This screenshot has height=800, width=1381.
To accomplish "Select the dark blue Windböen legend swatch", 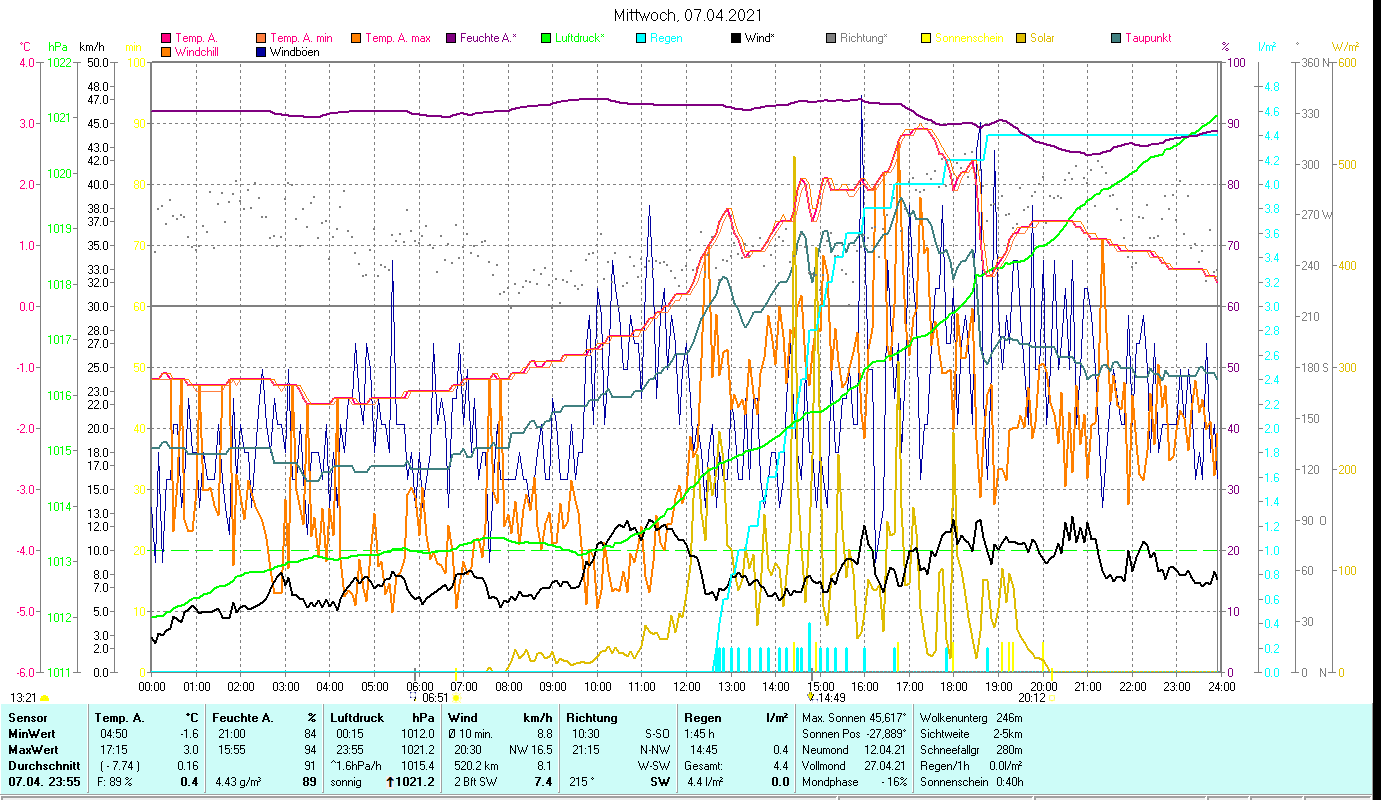I will pyautogui.click(x=262, y=51).
